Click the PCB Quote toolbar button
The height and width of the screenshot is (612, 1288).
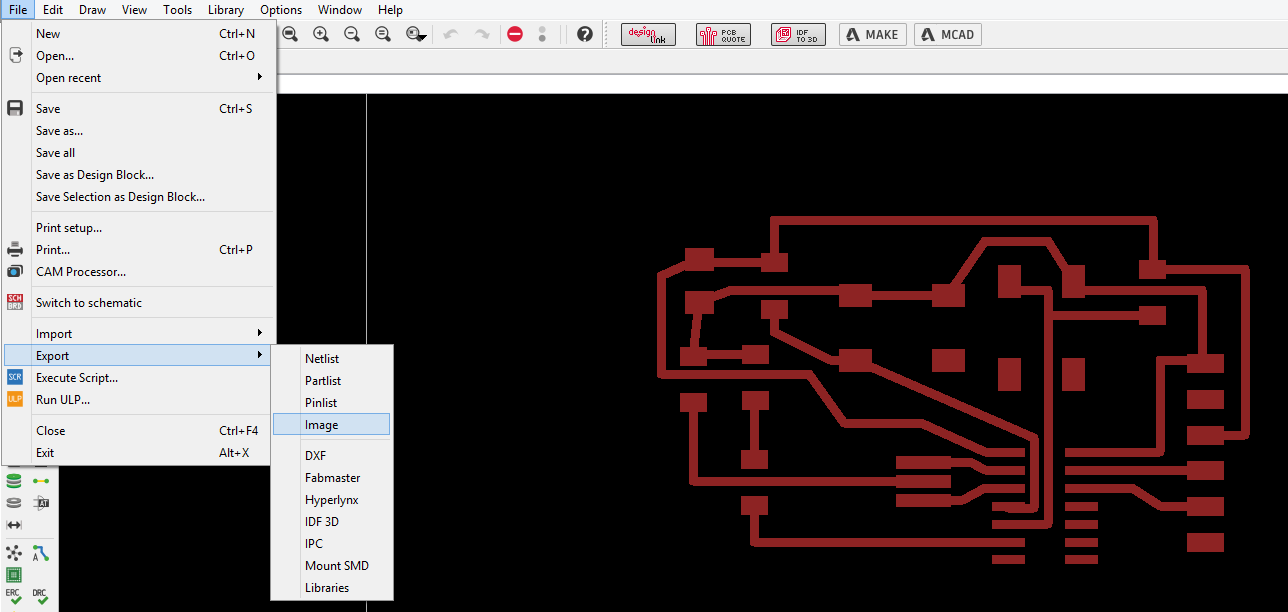pos(723,34)
